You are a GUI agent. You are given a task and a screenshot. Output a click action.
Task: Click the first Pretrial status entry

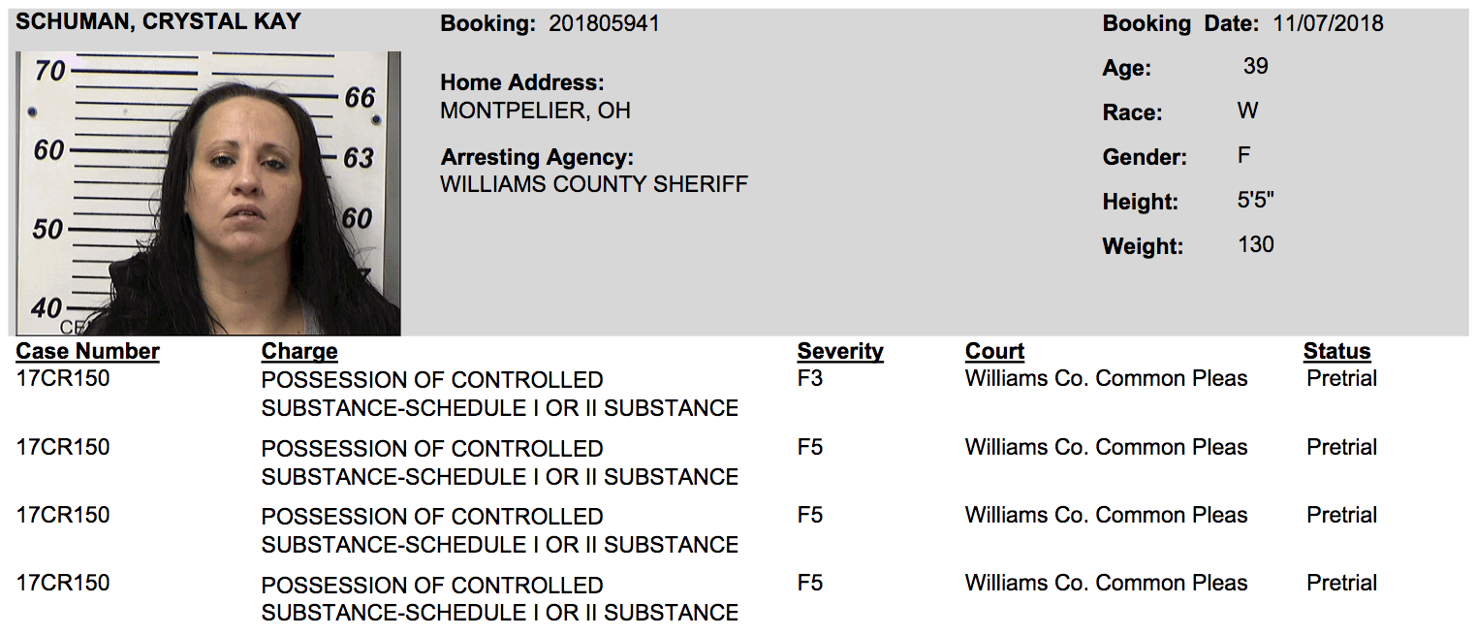coord(1342,379)
